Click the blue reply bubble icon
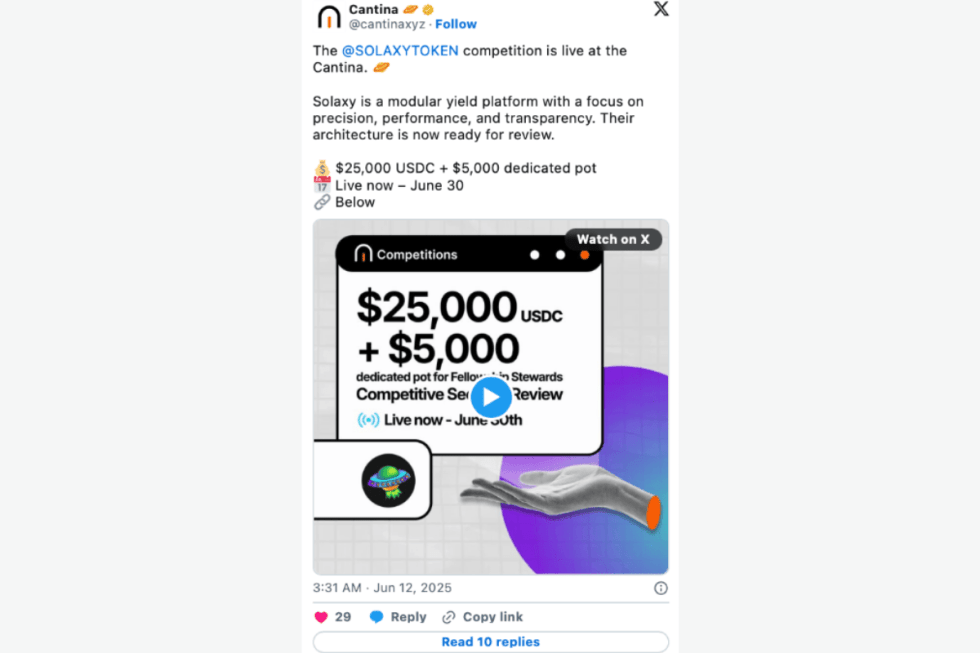 pyautogui.click(x=376, y=617)
